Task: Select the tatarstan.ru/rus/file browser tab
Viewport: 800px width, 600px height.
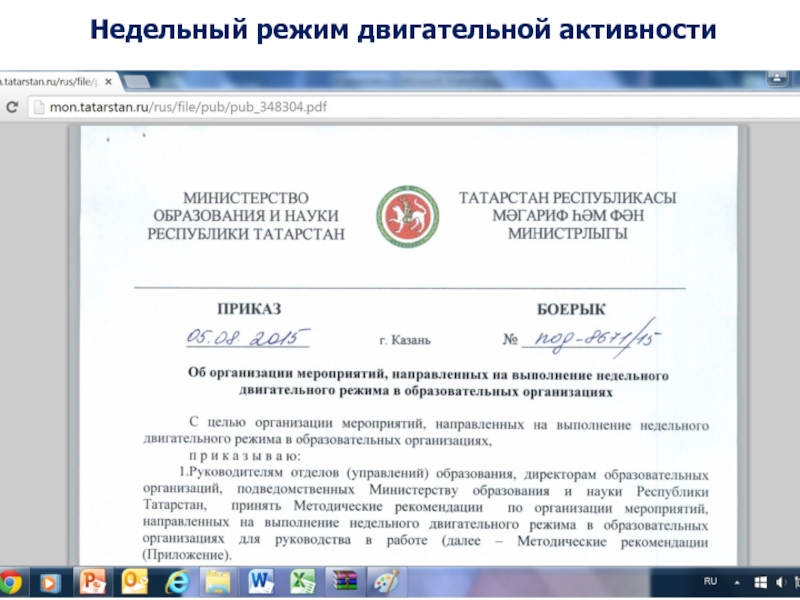Action: (56, 82)
